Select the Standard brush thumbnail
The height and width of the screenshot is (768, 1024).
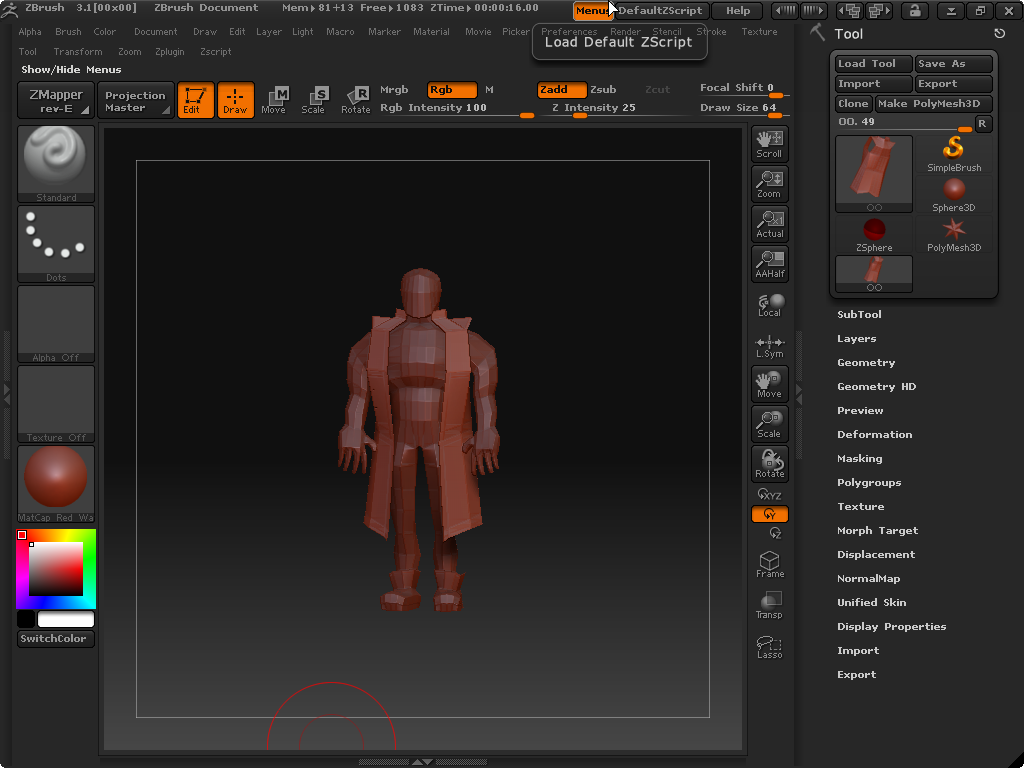[56, 164]
